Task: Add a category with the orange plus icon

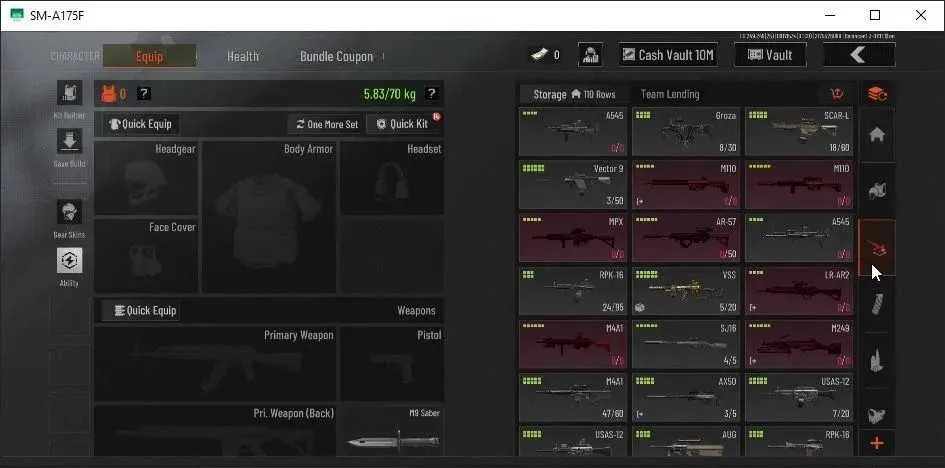Action: (x=877, y=444)
